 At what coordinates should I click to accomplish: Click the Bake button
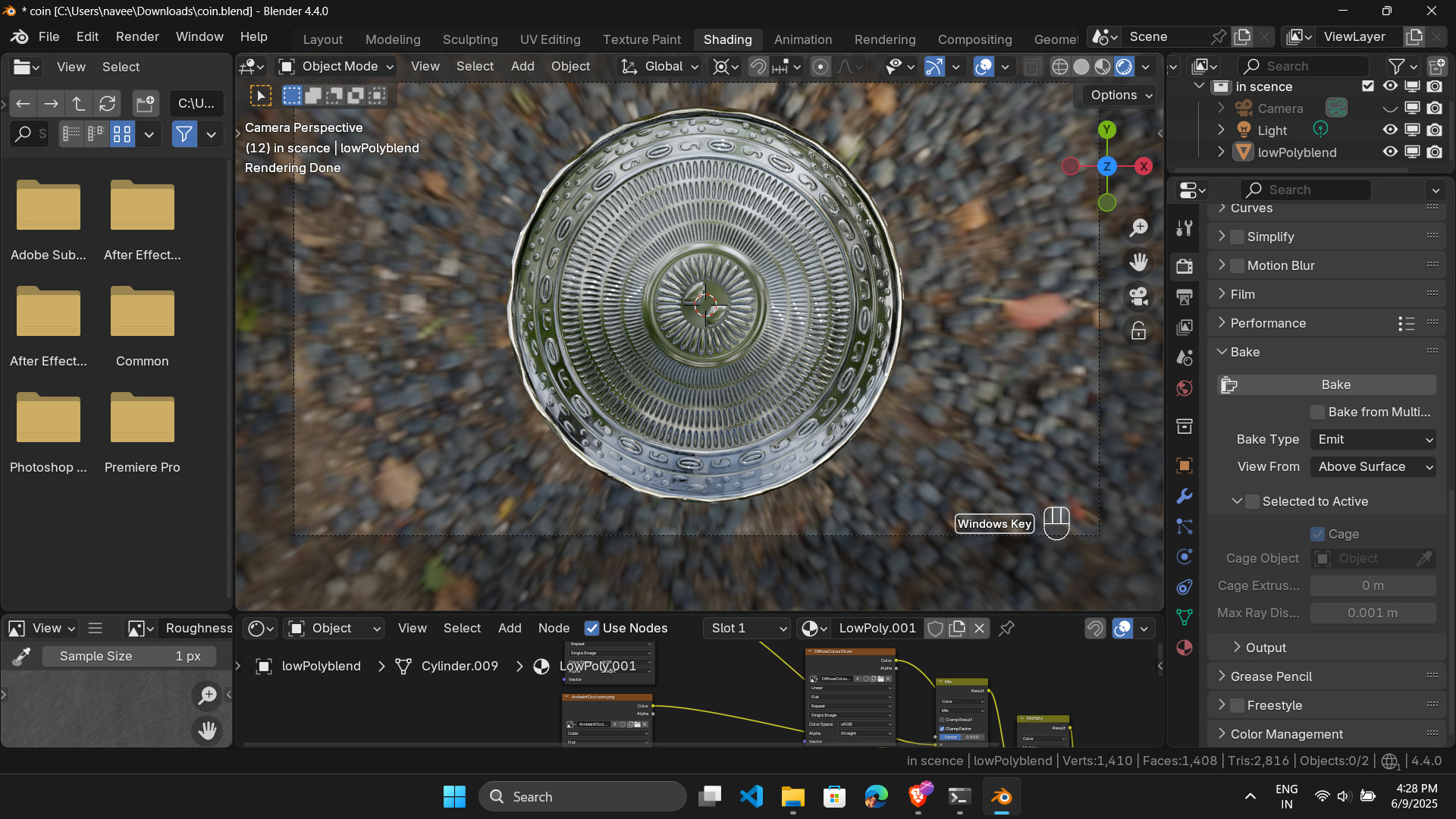[1326, 385]
